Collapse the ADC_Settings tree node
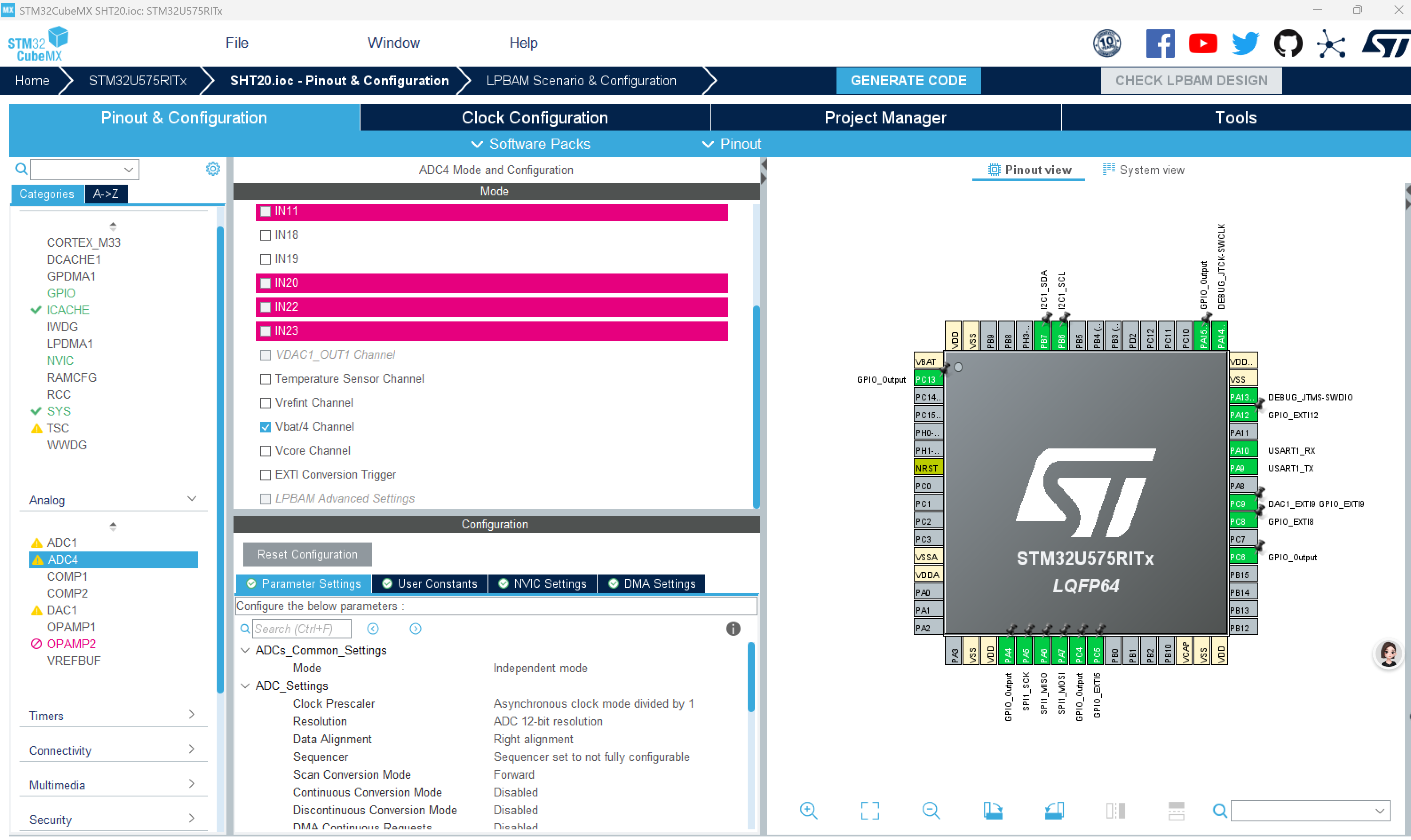The width and height of the screenshot is (1411, 840). (x=245, y=685)
